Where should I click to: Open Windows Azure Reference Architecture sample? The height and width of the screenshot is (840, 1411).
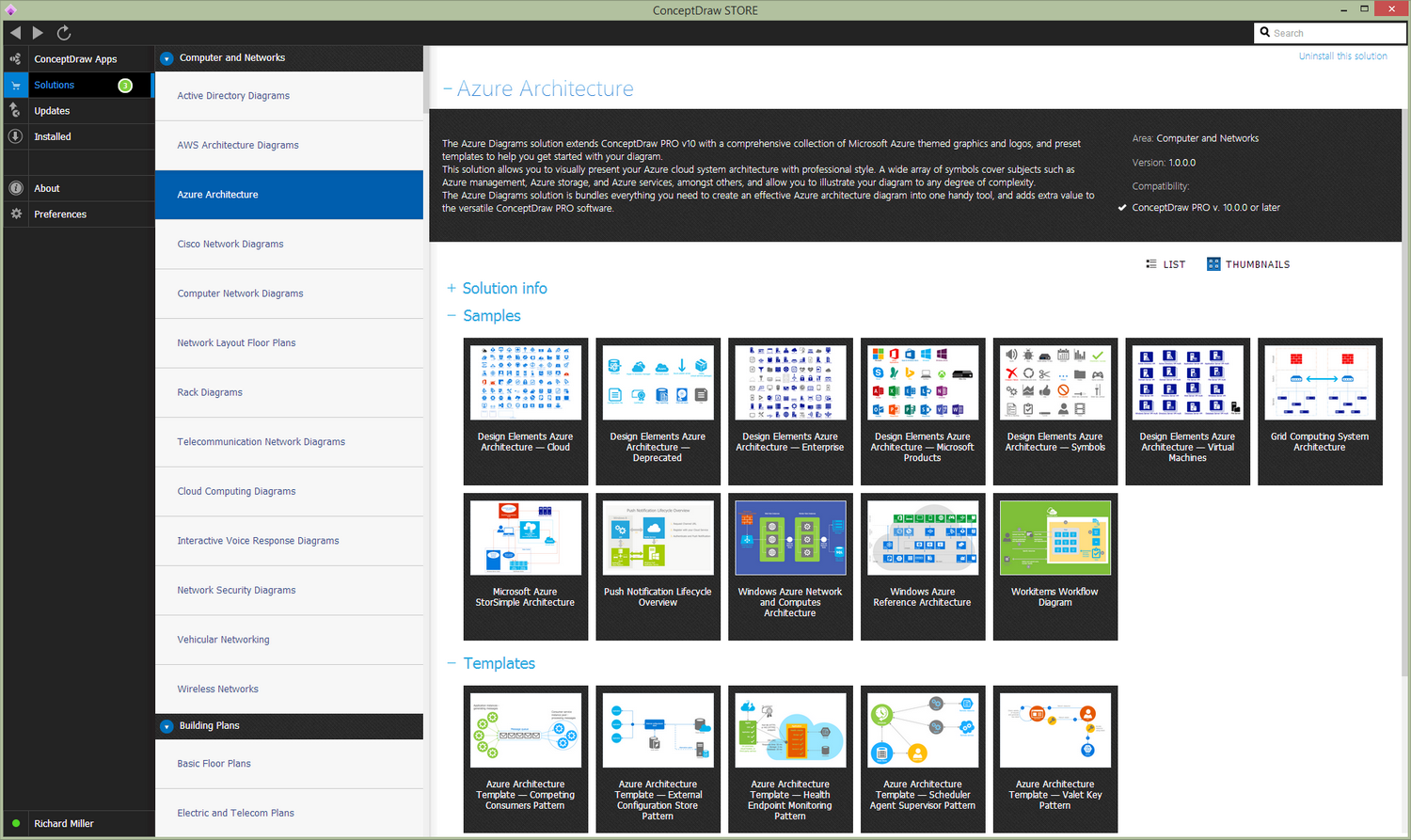[923, 566]
